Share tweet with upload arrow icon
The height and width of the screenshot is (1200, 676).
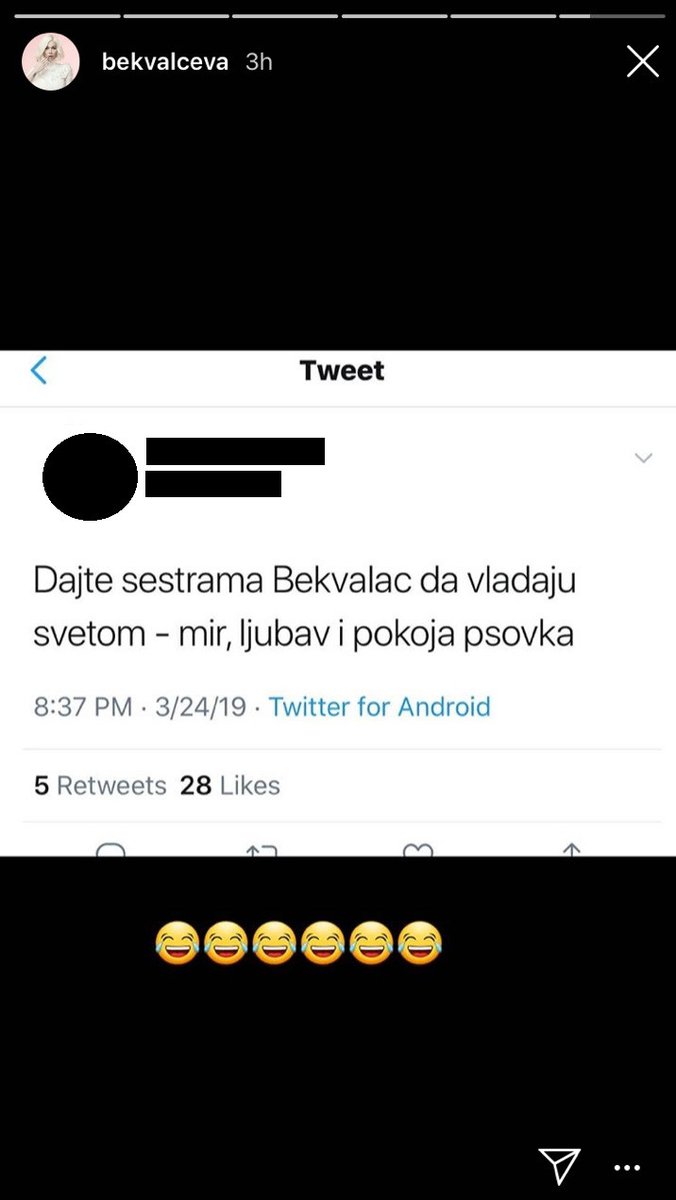(571, 849)
